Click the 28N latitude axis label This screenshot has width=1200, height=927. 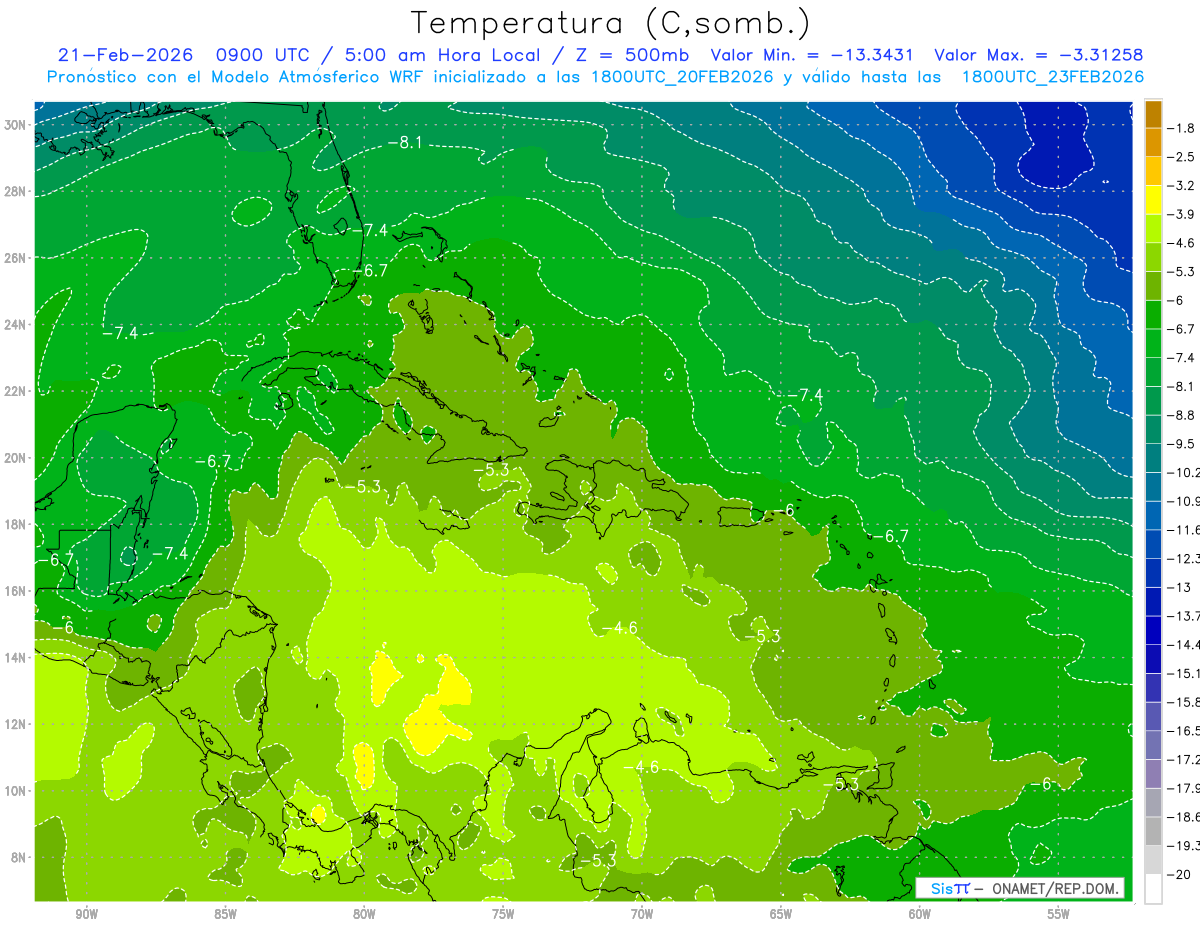[x=17, y=191]
